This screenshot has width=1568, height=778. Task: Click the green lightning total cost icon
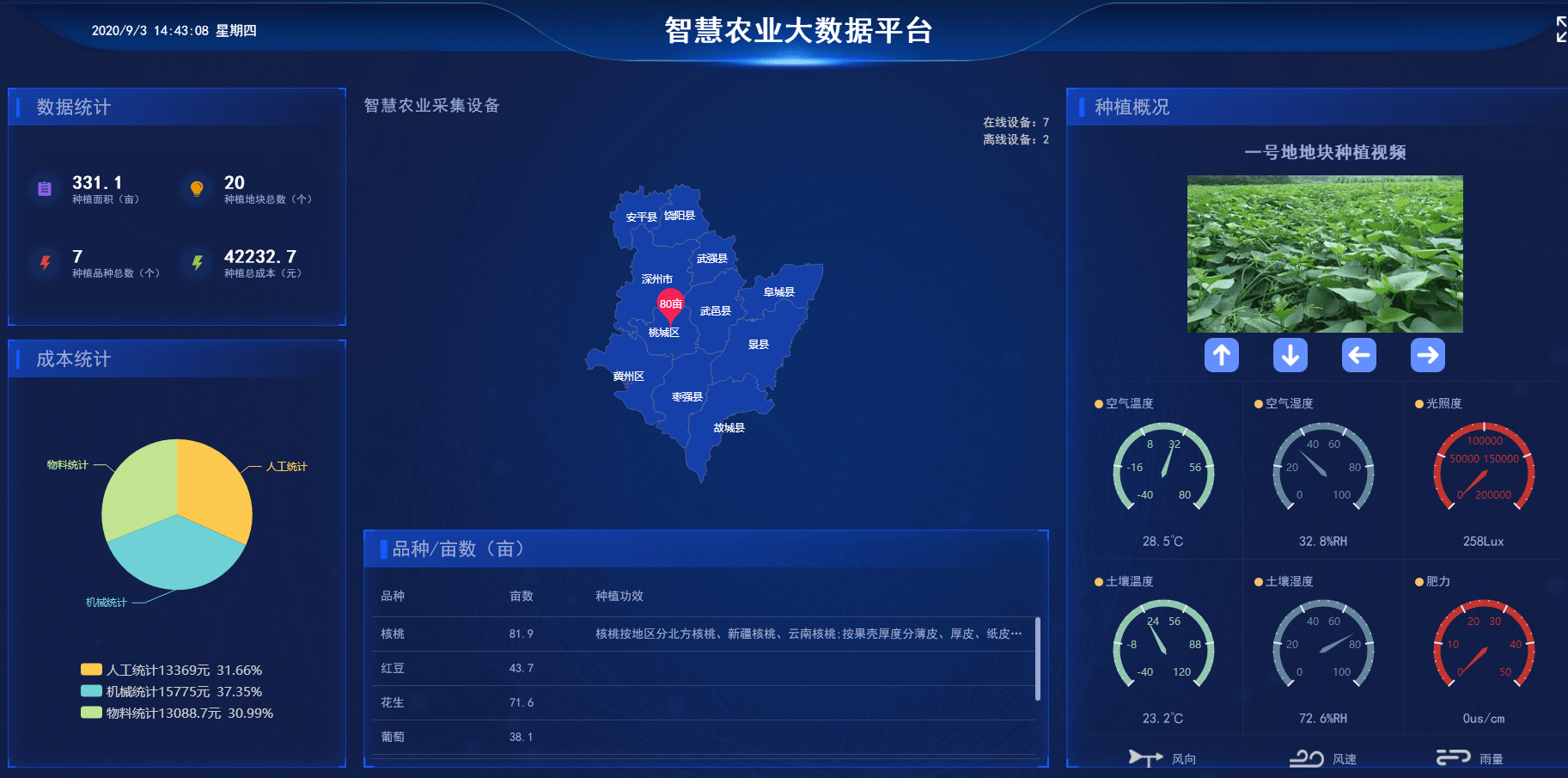click(197, 263)
